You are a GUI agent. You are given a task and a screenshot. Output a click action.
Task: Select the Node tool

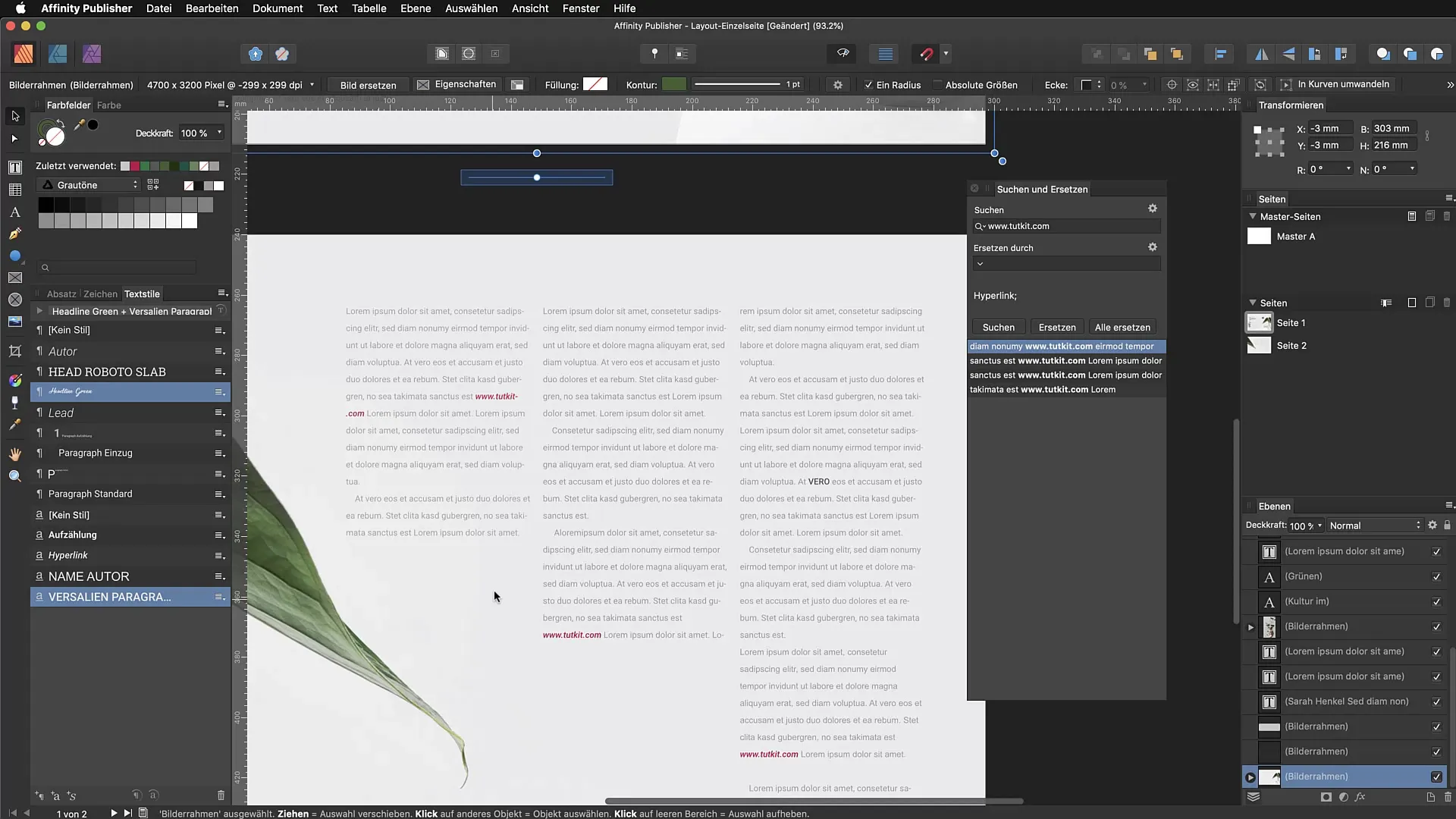[15, 139]
